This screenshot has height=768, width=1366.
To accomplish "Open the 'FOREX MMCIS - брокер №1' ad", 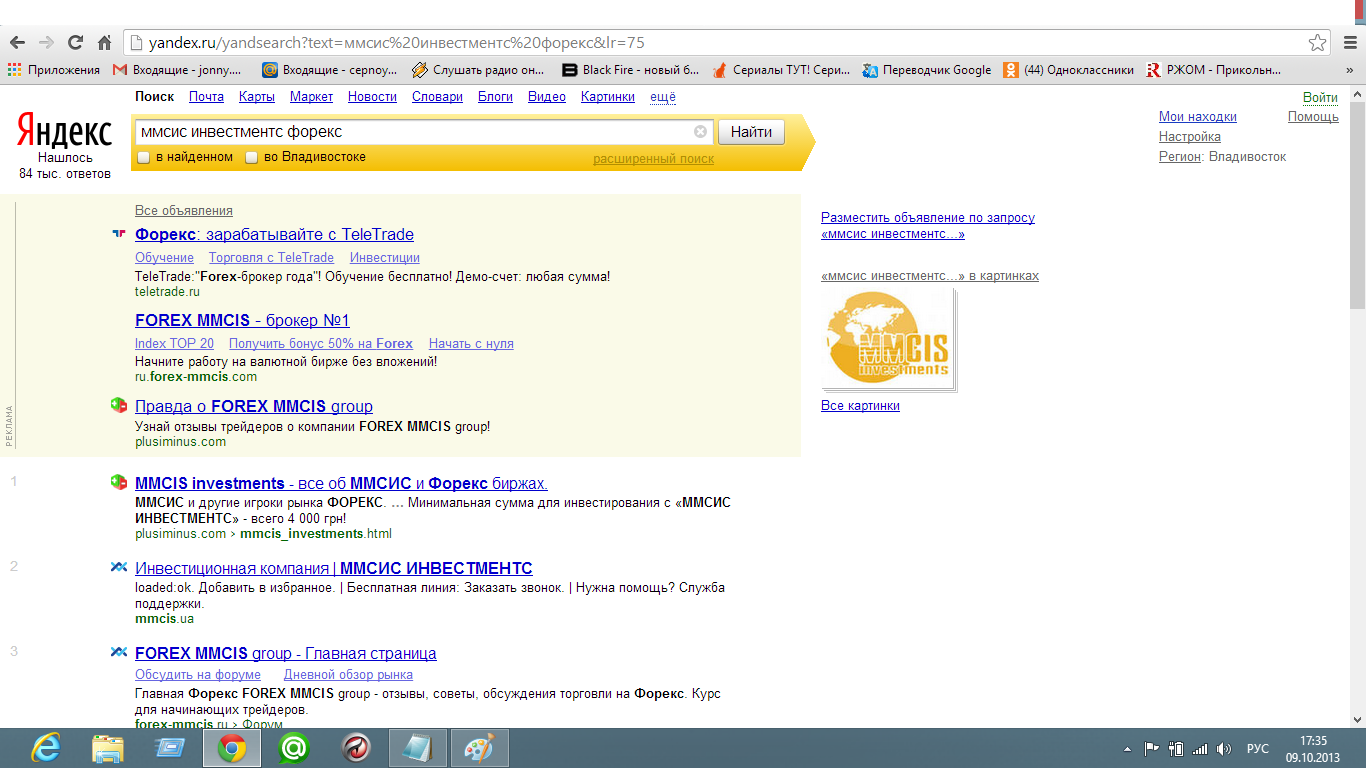I will coord(242,320).
